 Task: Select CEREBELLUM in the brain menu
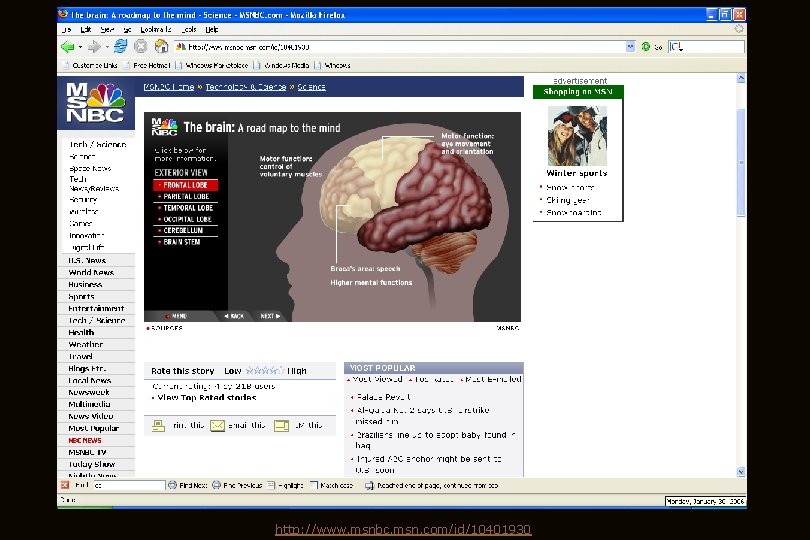tap(185, 230)
